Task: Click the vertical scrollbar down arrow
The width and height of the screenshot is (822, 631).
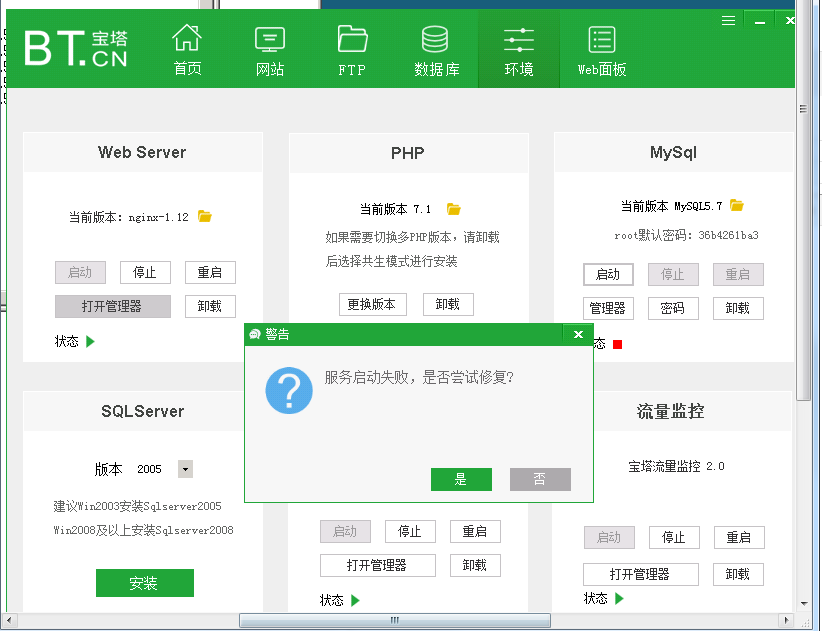Action: 804,604
